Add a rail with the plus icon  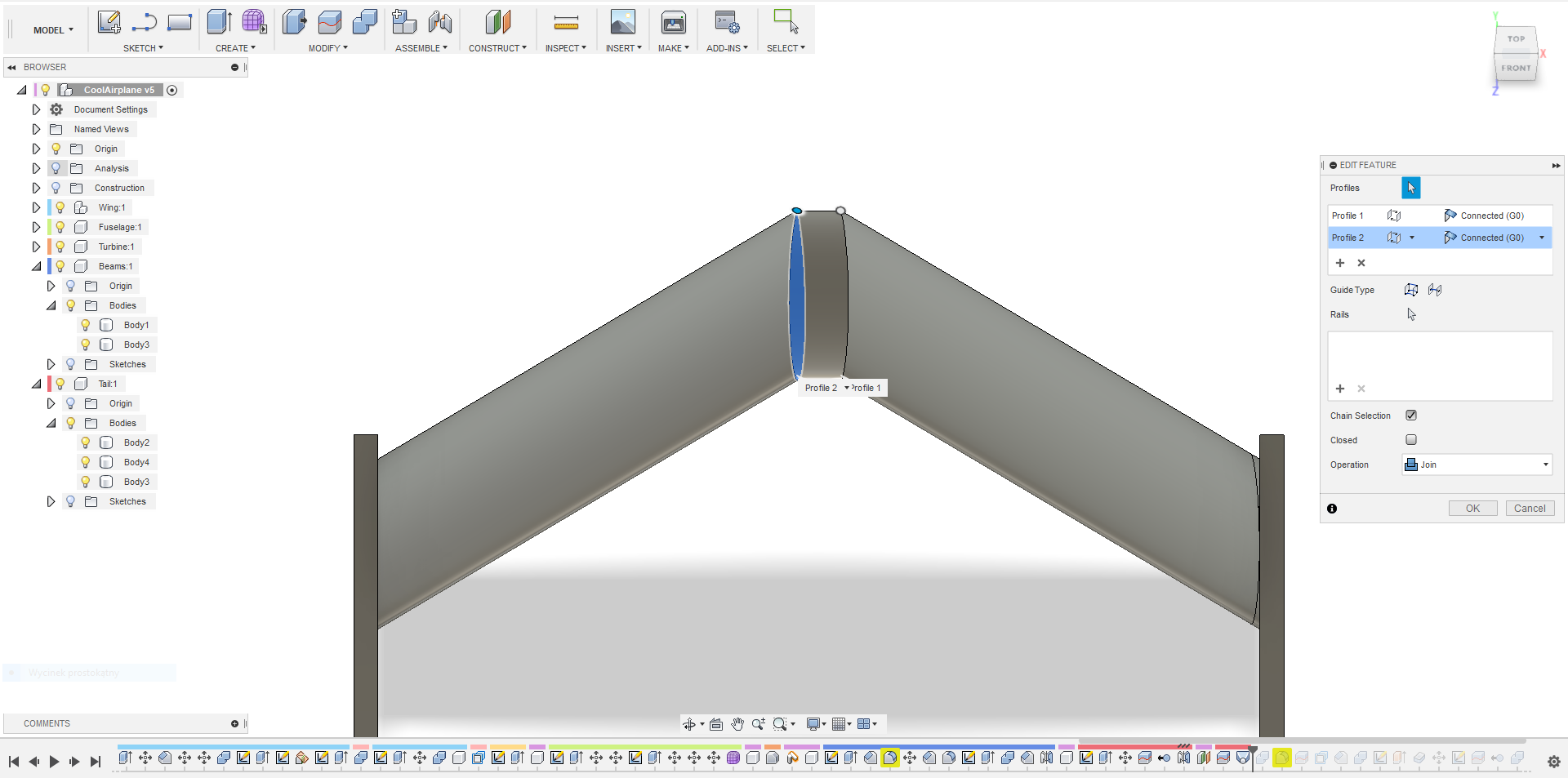click(x=1340, y=389)
